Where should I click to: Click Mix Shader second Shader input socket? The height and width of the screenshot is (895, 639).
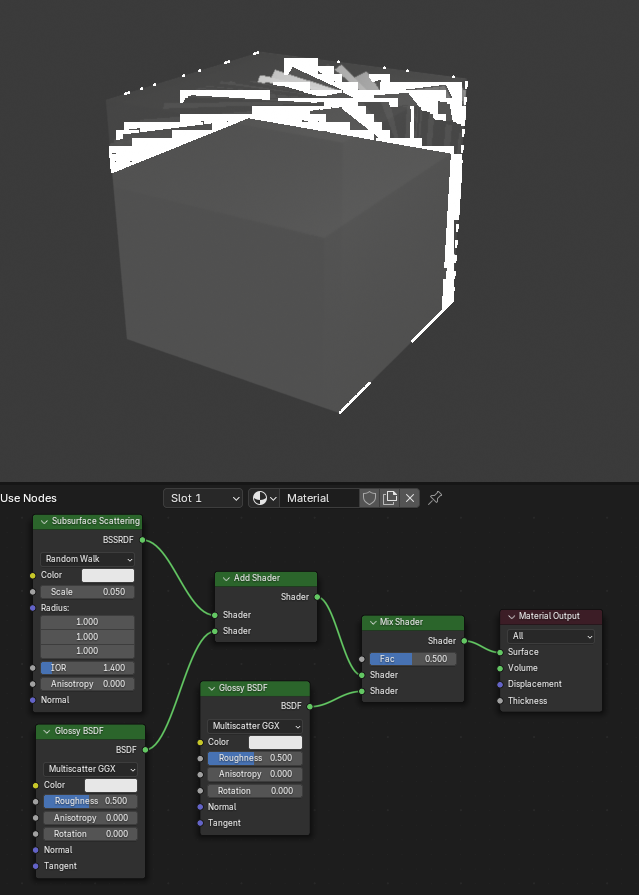[362, 691]
